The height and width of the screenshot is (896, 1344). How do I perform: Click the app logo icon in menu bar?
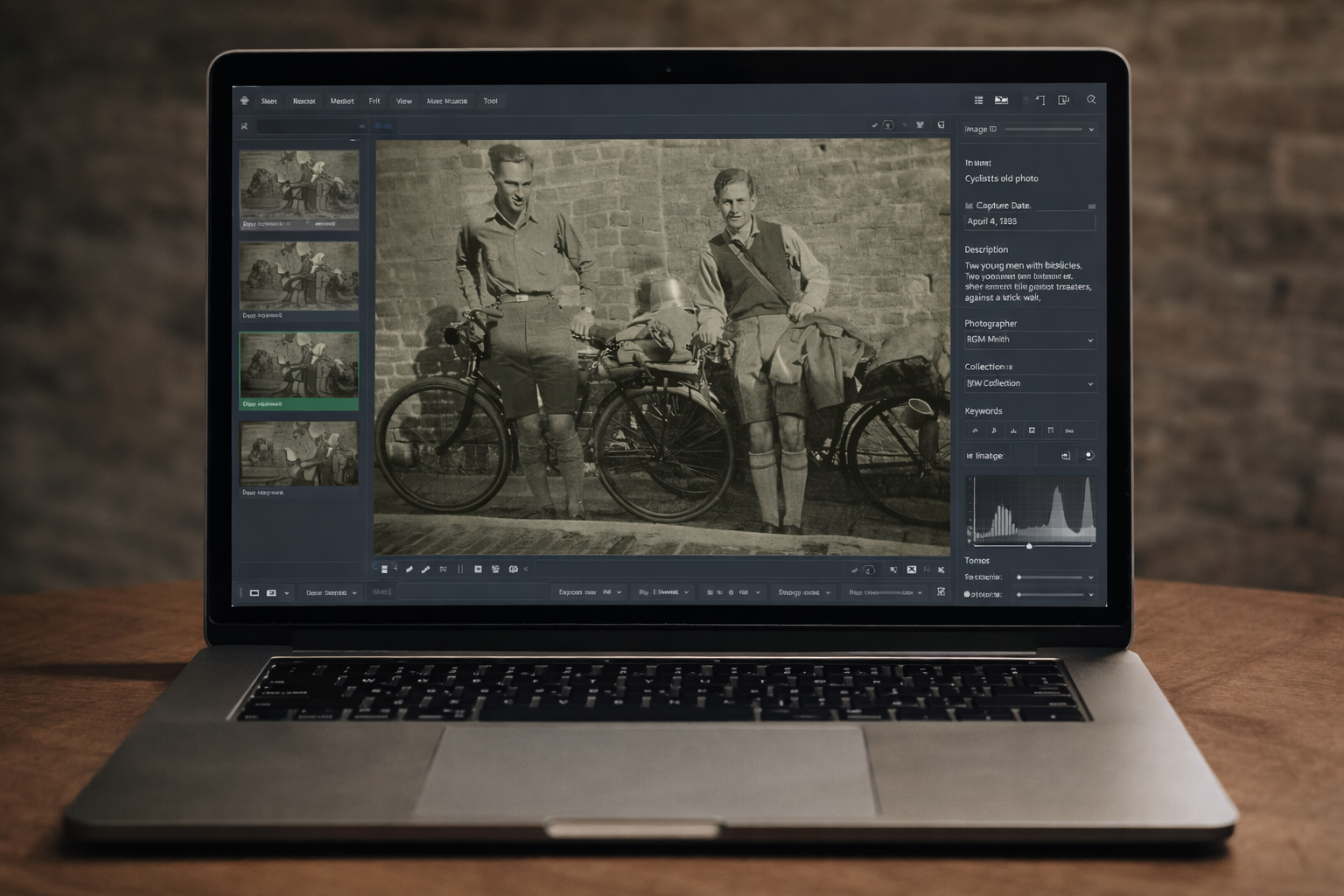pos(245,101)
